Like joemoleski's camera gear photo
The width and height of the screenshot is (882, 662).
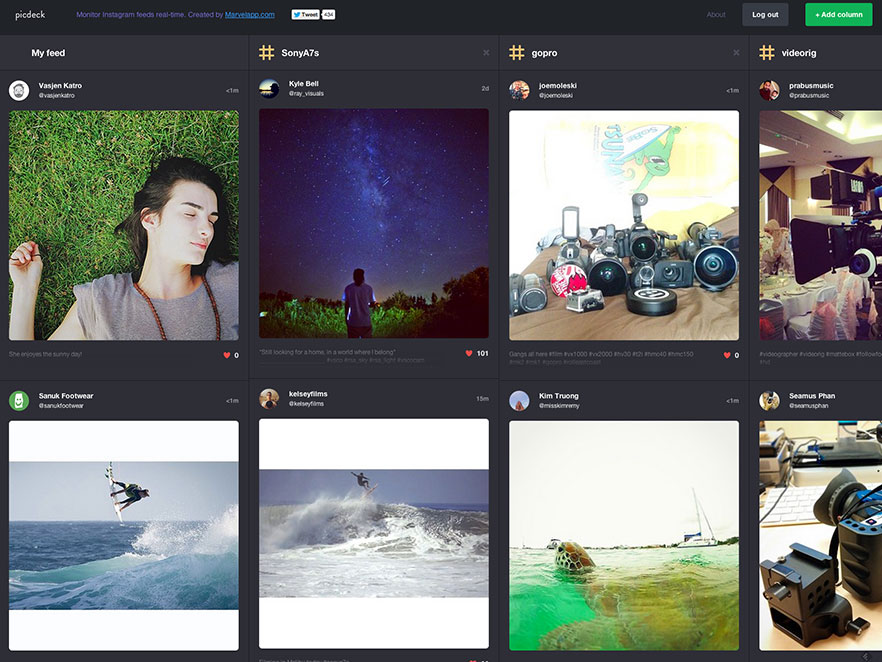click(727, 355)
